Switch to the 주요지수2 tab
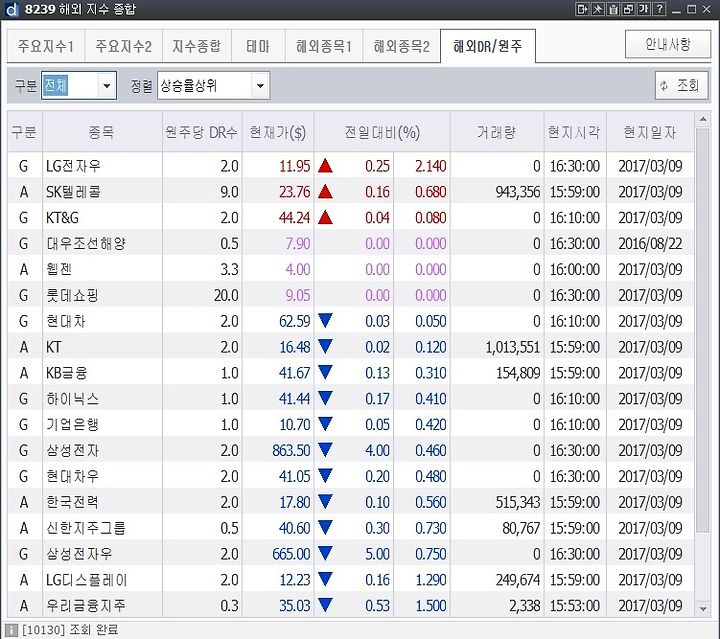 click(123, 46)
